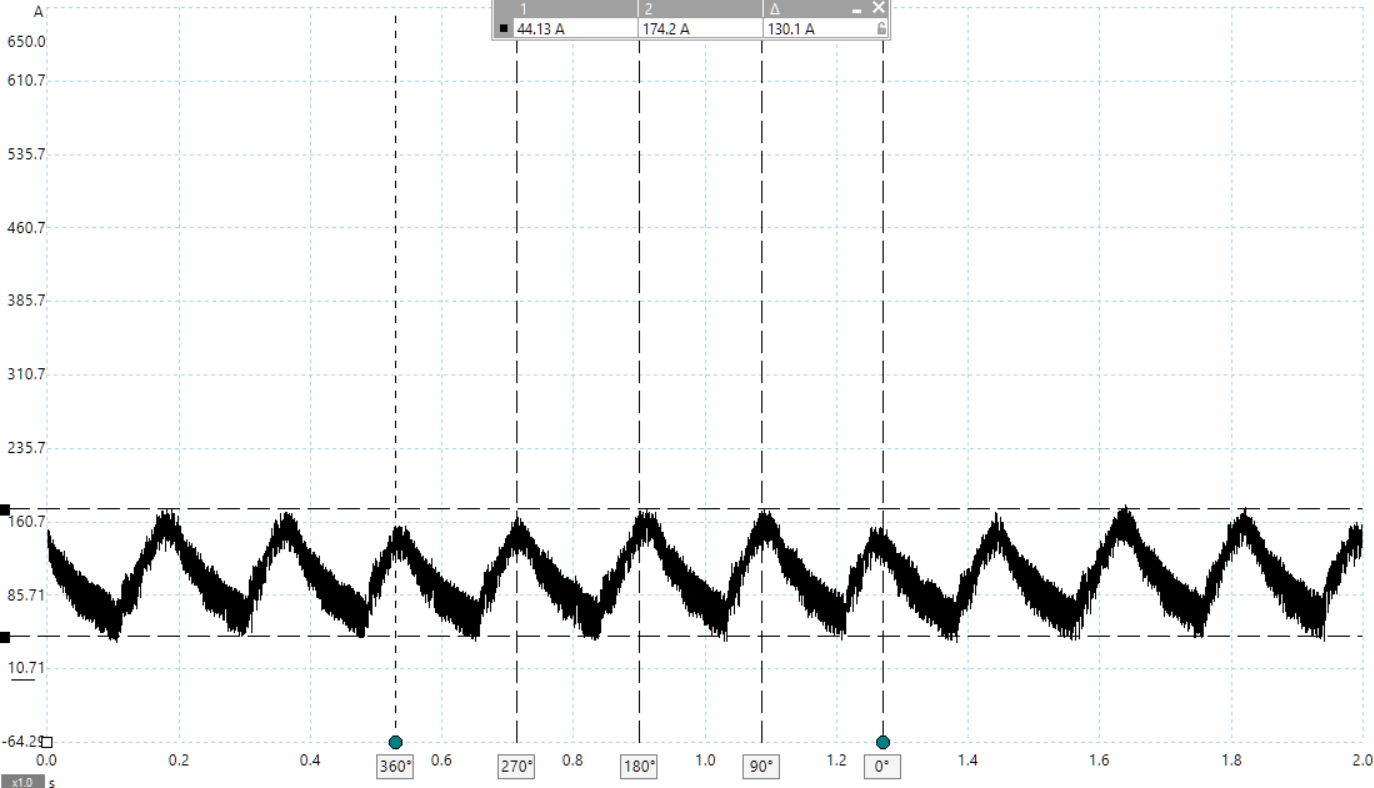Screen dimensions: 1374x788
Task: Select the 44.13 A ruler 1 value
Action: pos(541,29)
